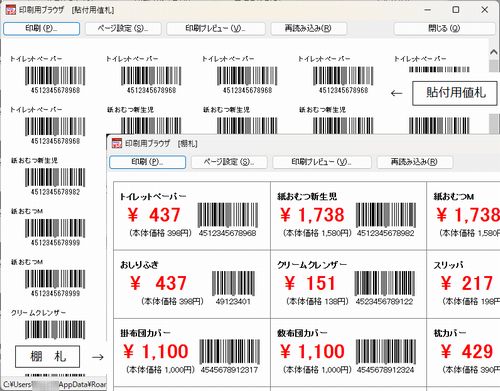
Task: Click the barcode image in クリームクレンザー shelf tag
Action: click(x=385, y=283)
